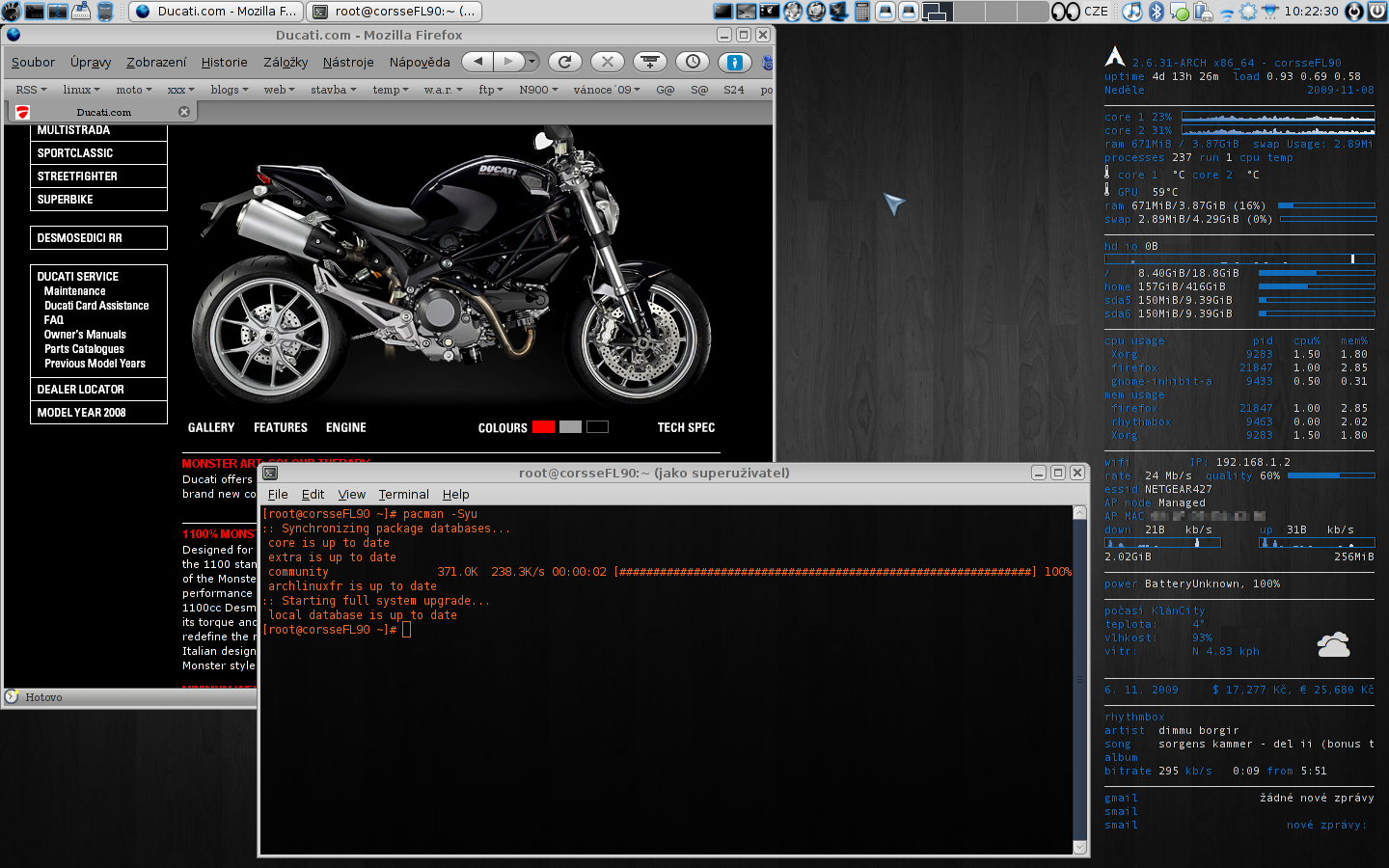Select the black colour swatch

(597, 426)
